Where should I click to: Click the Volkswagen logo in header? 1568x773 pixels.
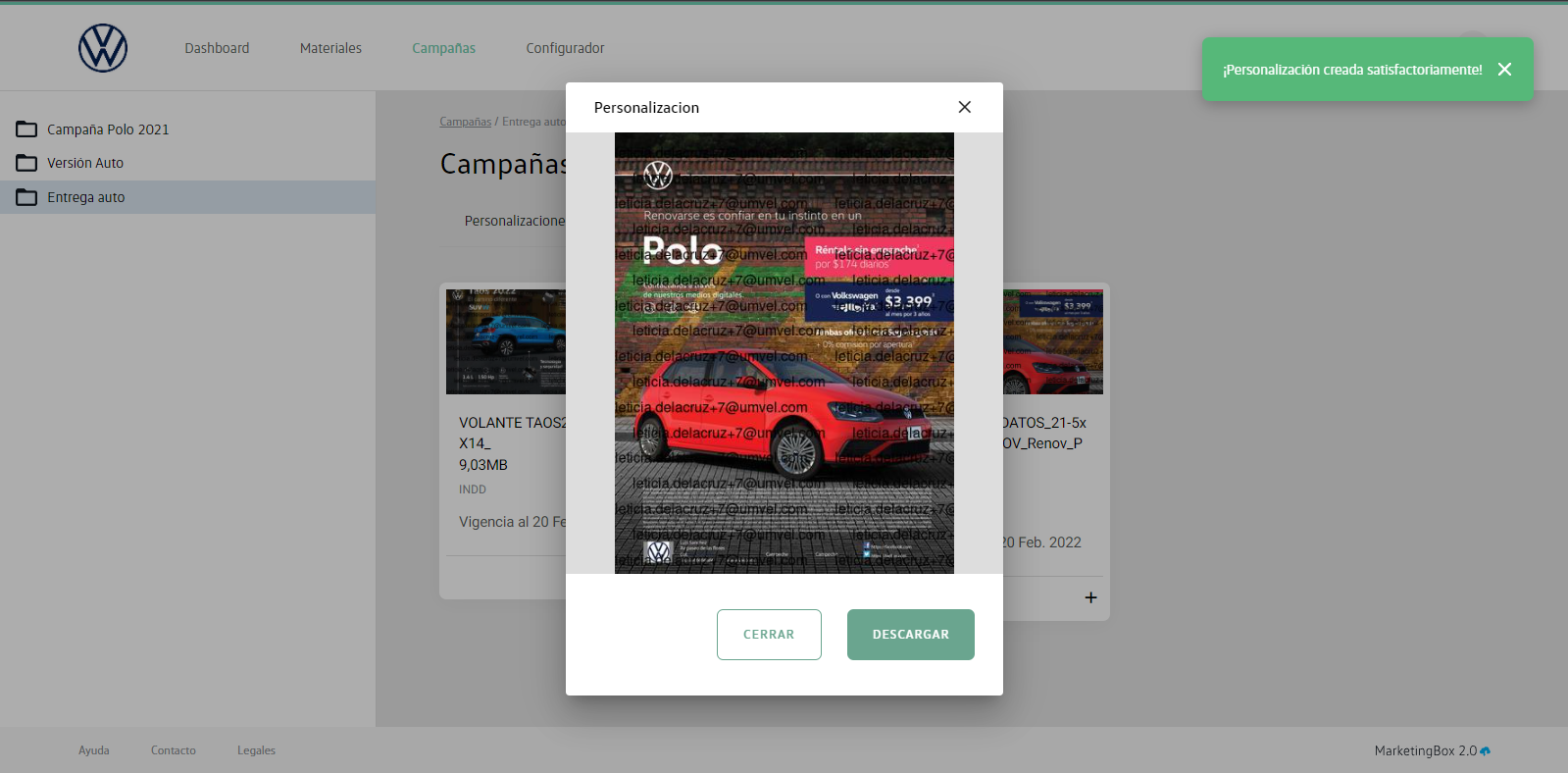103,48
